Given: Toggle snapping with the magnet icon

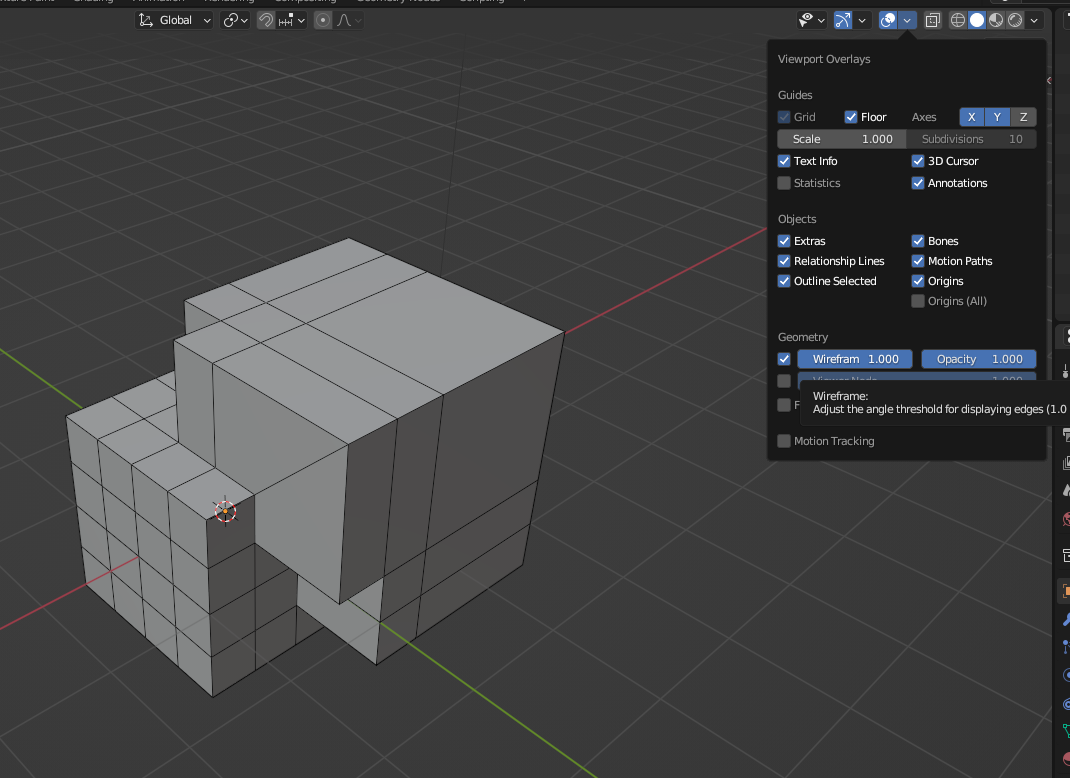Looking at the screenshot, I should [265, 20].
